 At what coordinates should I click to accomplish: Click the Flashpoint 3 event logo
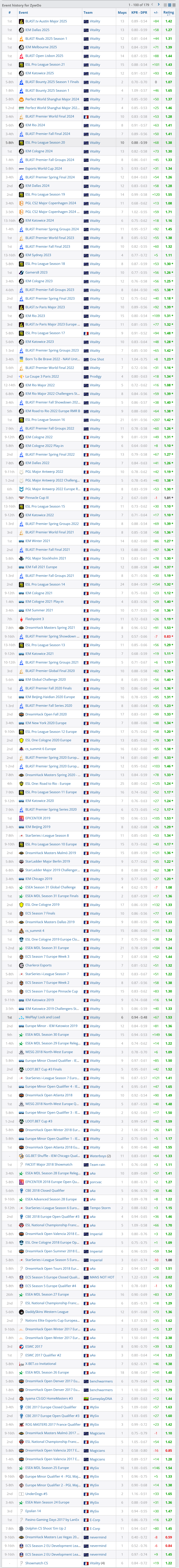point(21,619)
